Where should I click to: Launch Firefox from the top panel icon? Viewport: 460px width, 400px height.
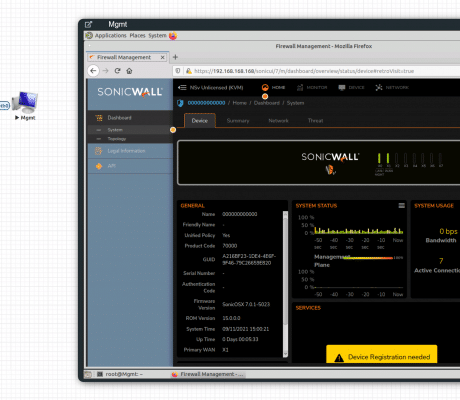point(173,36)
